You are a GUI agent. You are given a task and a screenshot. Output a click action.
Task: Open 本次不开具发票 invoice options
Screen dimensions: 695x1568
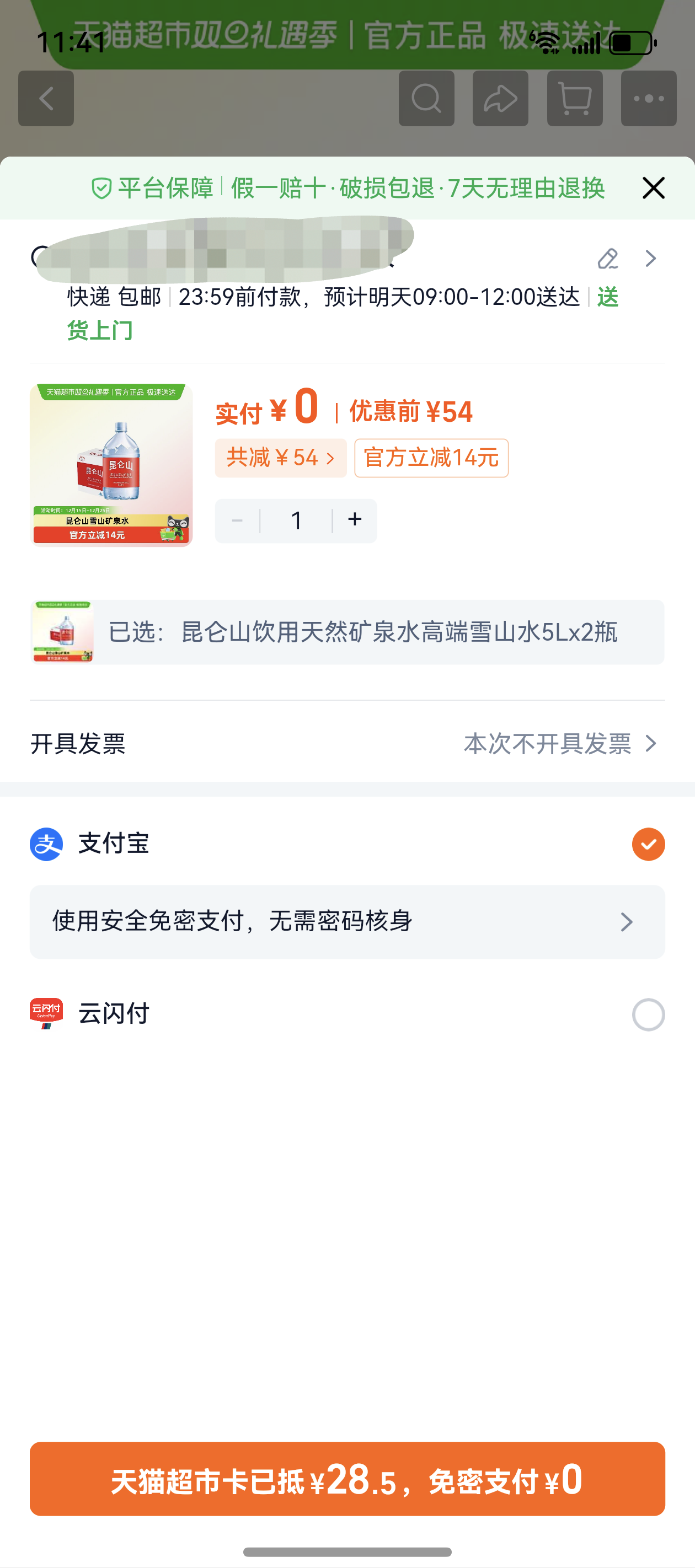point(559,744)
